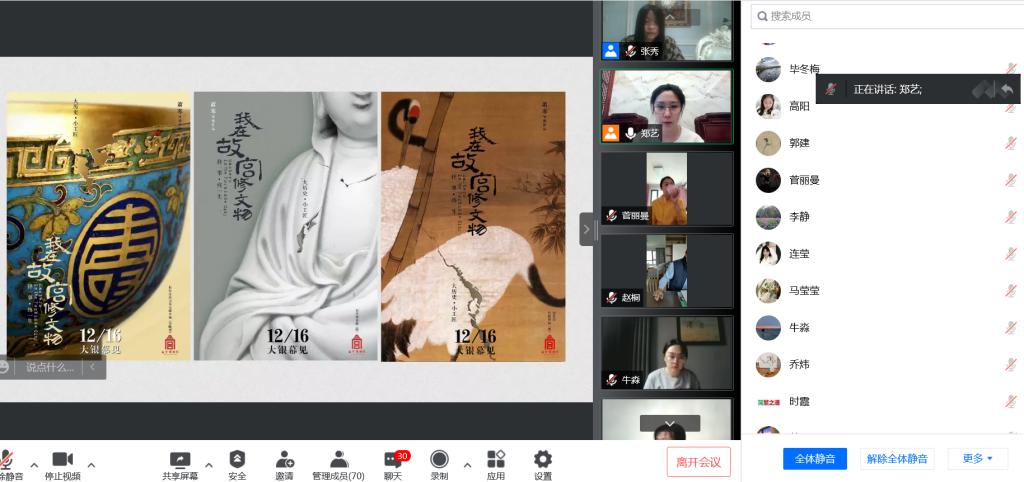Click 离开会议 leave meeting button

[x=699, y=462]
